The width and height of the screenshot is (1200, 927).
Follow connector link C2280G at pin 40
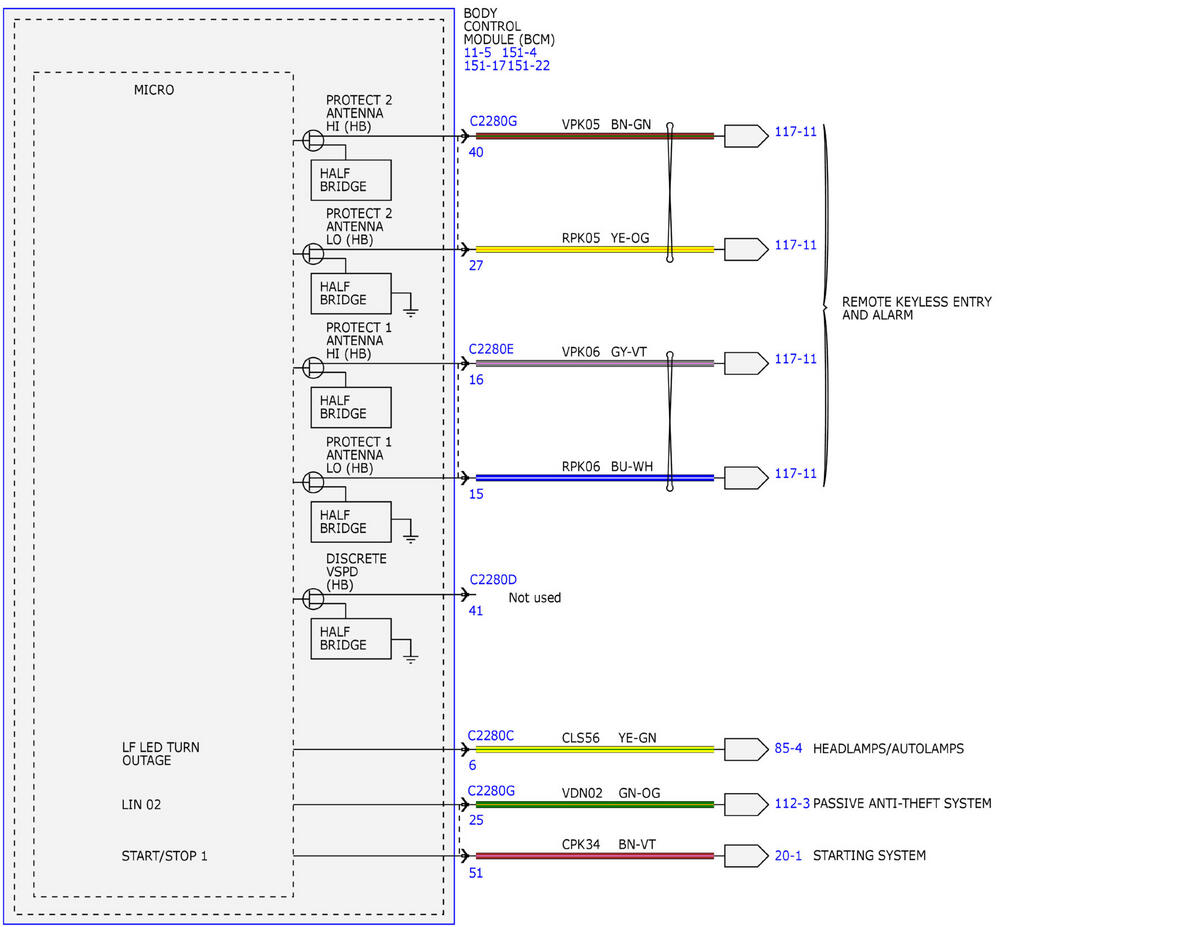(x=494, y=121)
